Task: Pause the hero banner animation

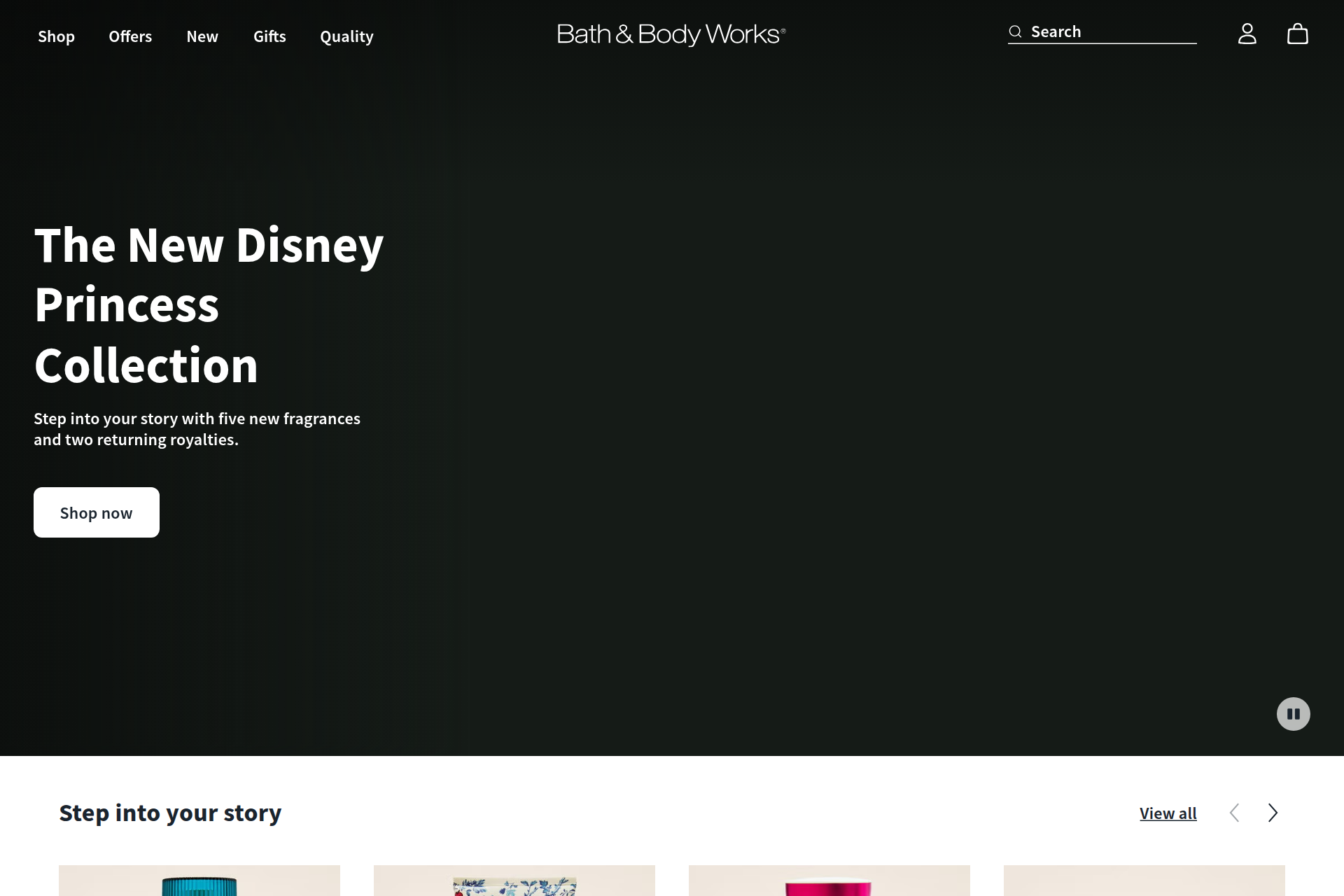Action: (x=1293, y=713)
